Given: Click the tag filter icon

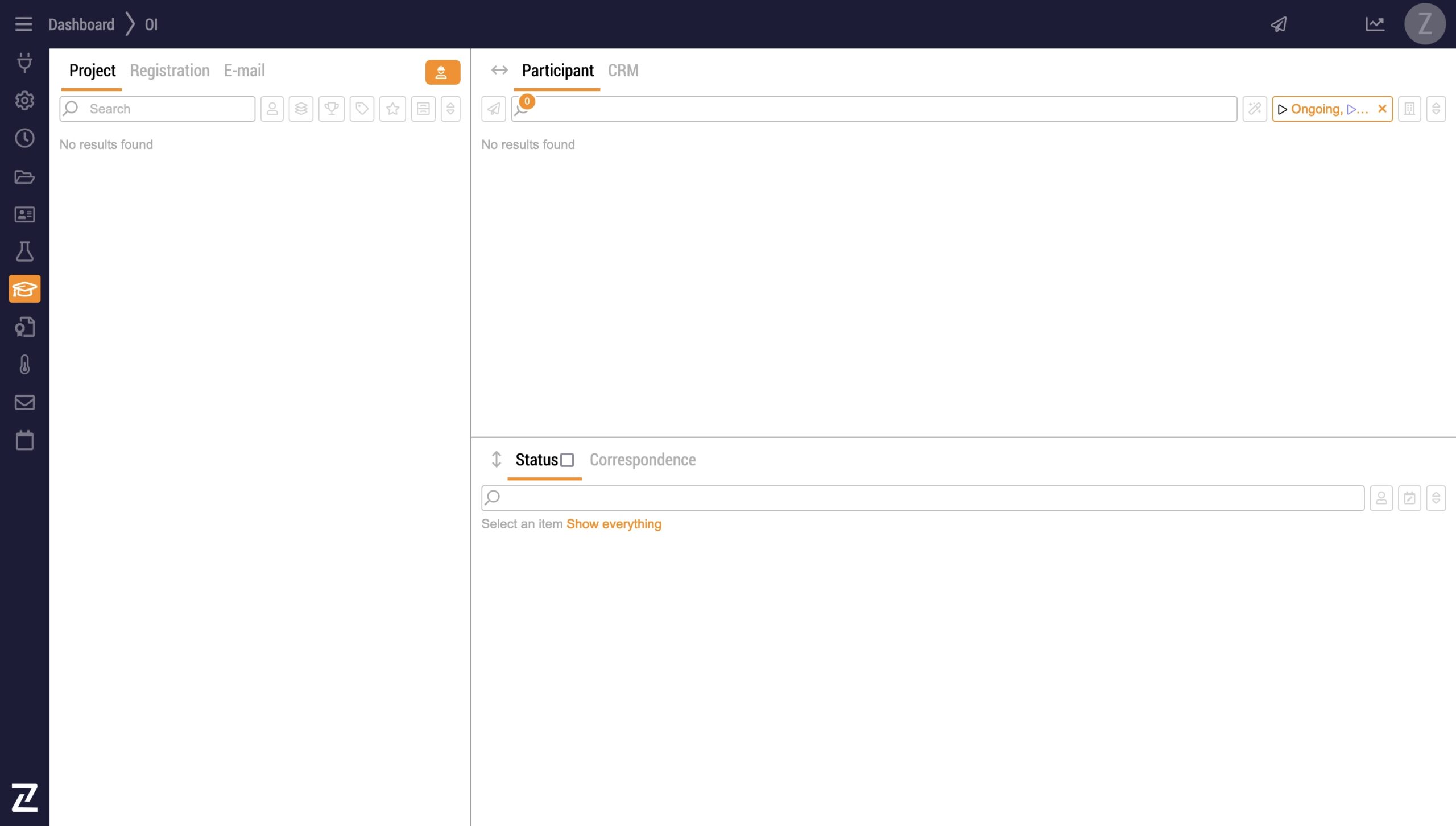Looking at the screenshot, I should click(x=362, y=109).
